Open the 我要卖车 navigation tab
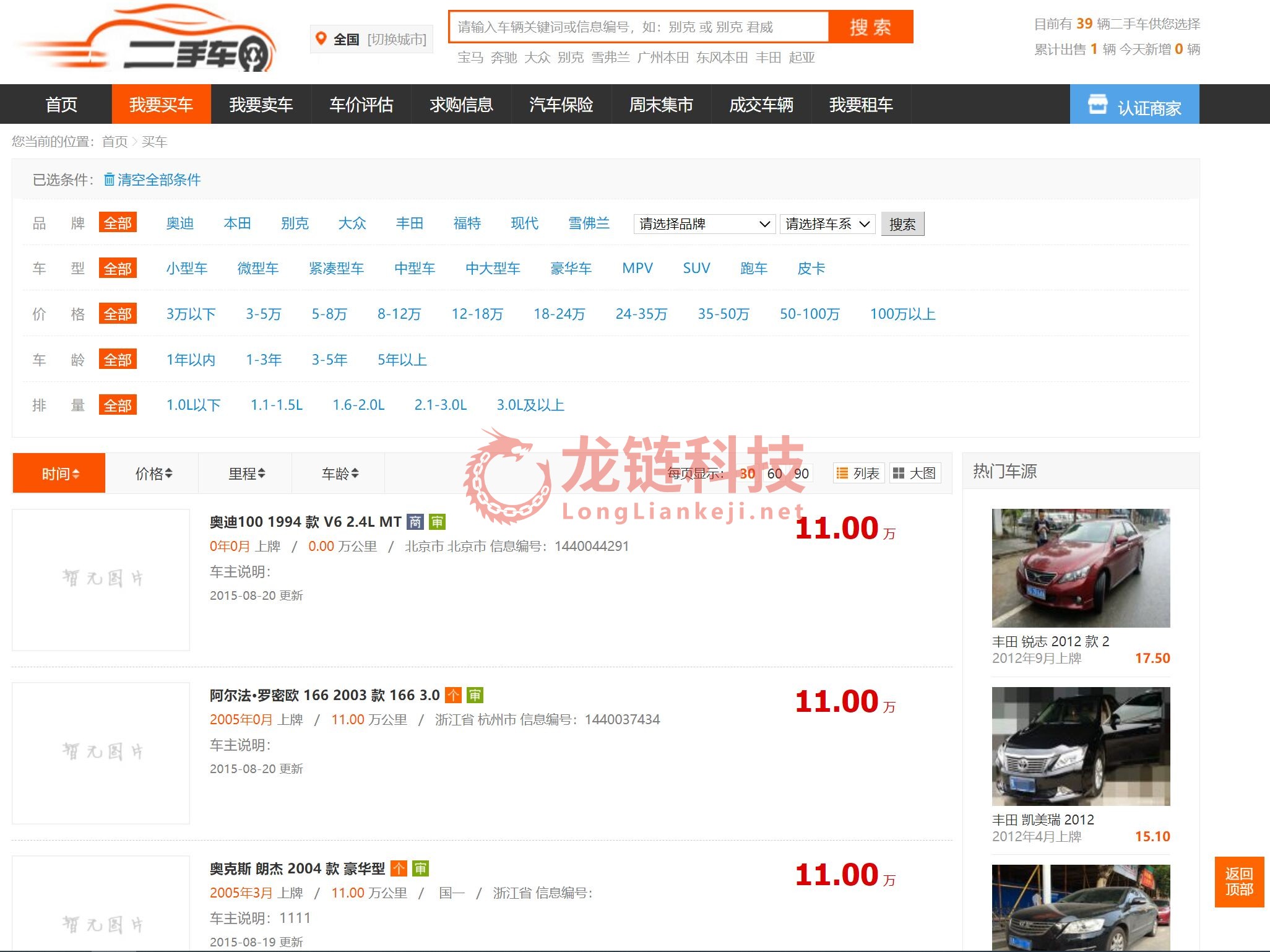Viewport: 1270px width, 952px height. pos(261,104)
